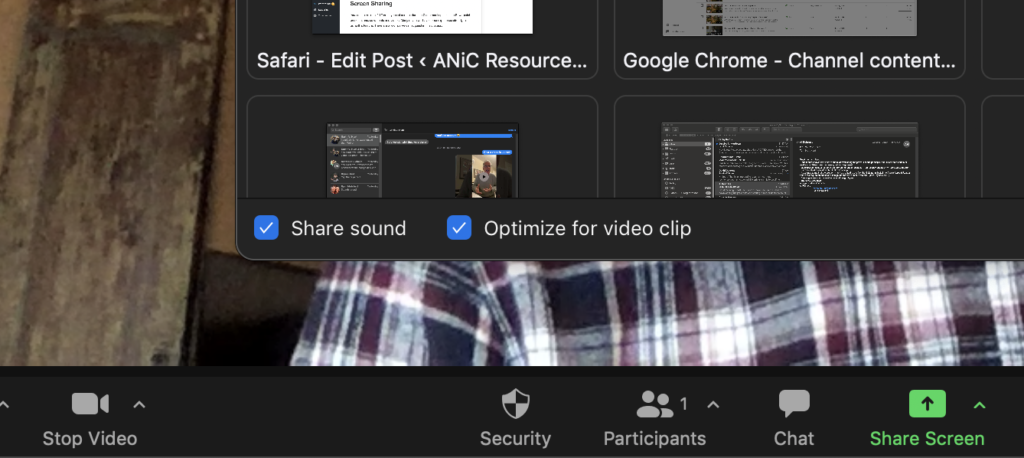Open the Security shield icon

tap(515, 404)
